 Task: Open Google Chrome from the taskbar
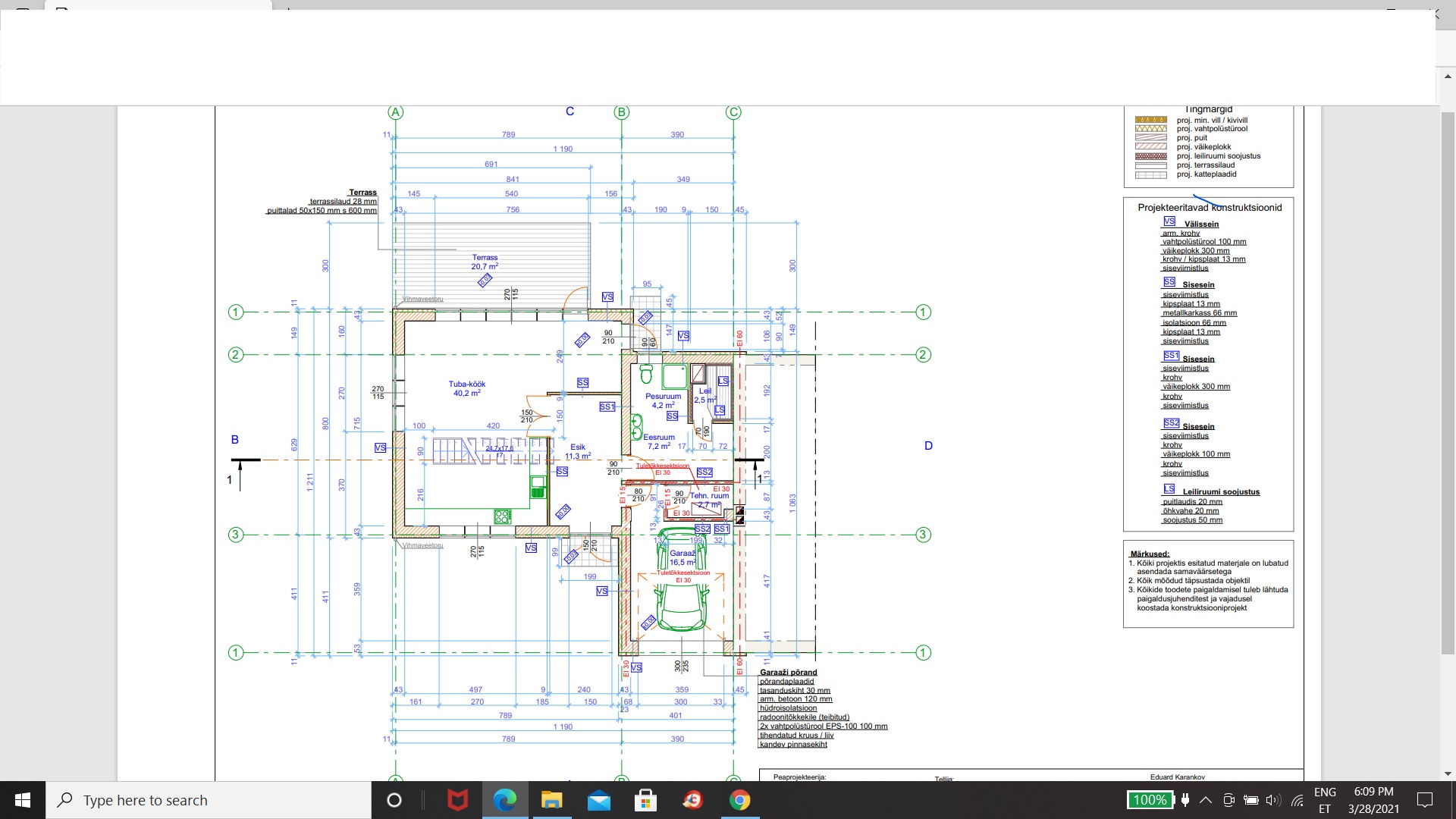click(x=739, y=800)
